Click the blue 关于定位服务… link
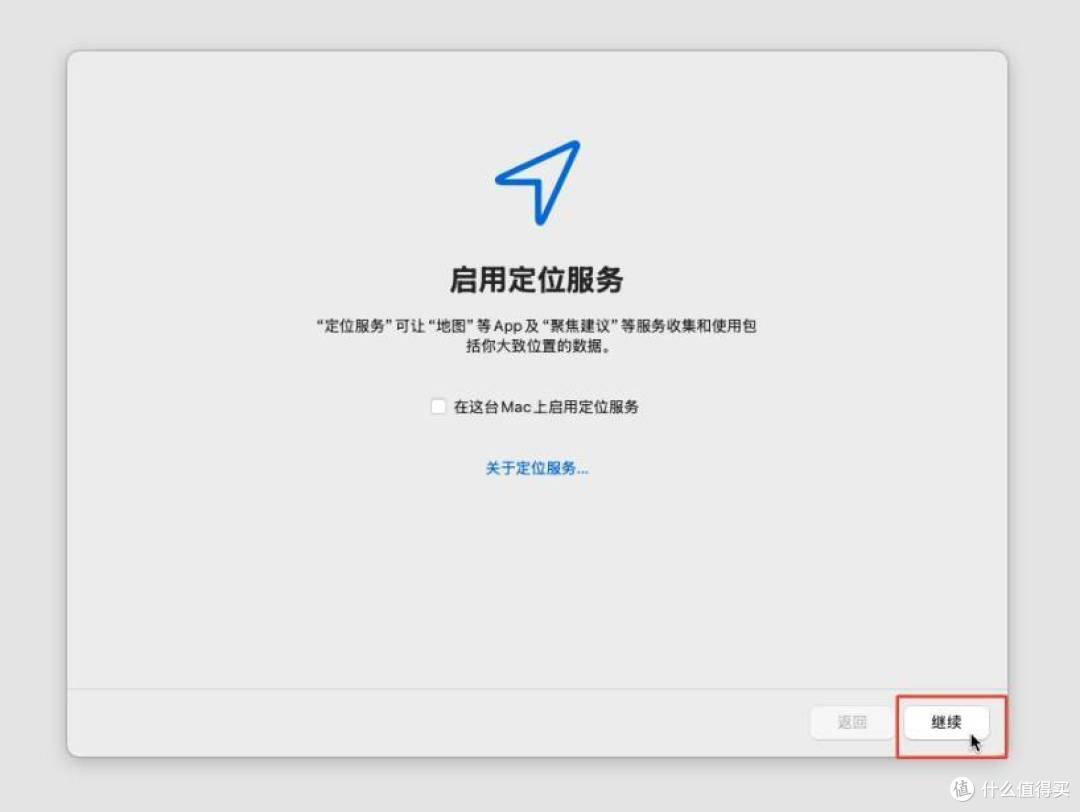Screen dimensions: 1080x812 pos(538,468)
